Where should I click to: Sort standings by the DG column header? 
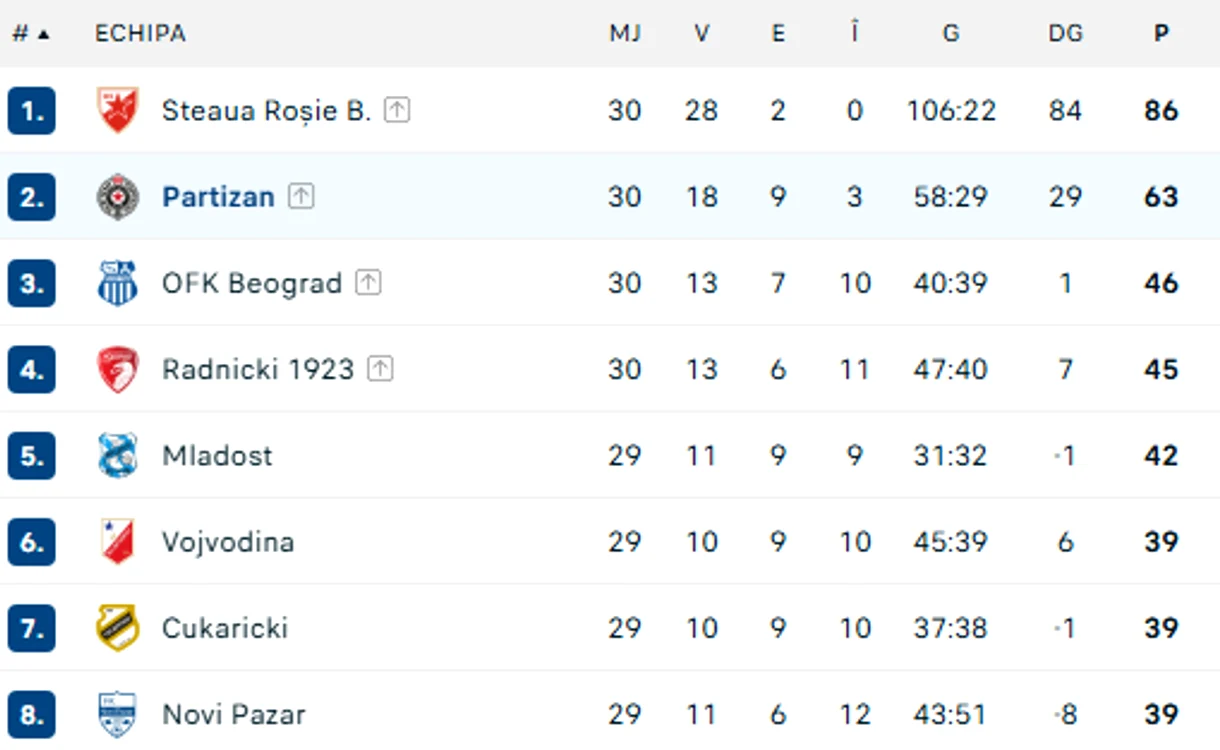(x=1065, y=33)
